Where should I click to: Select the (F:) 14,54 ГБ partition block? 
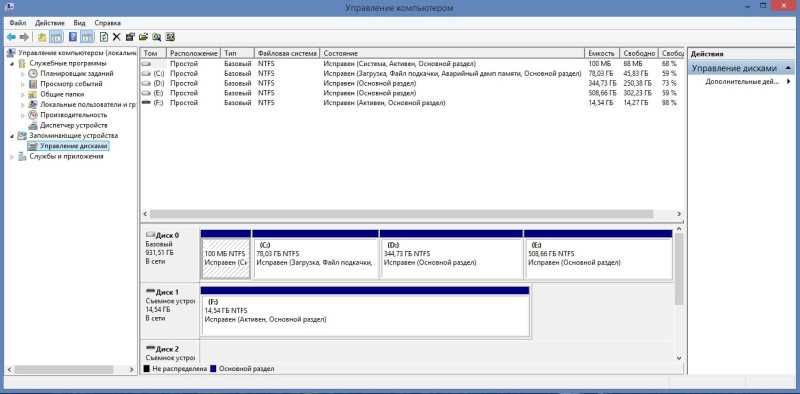[365, 311]
